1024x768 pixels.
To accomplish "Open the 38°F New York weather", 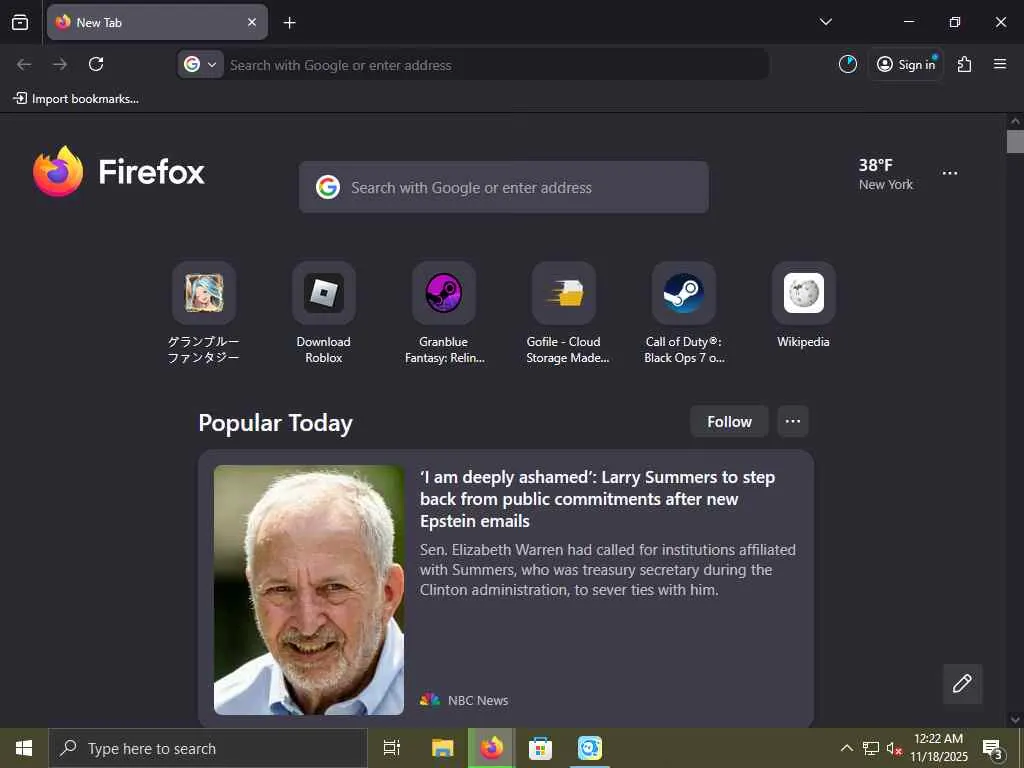I will 886,174.
